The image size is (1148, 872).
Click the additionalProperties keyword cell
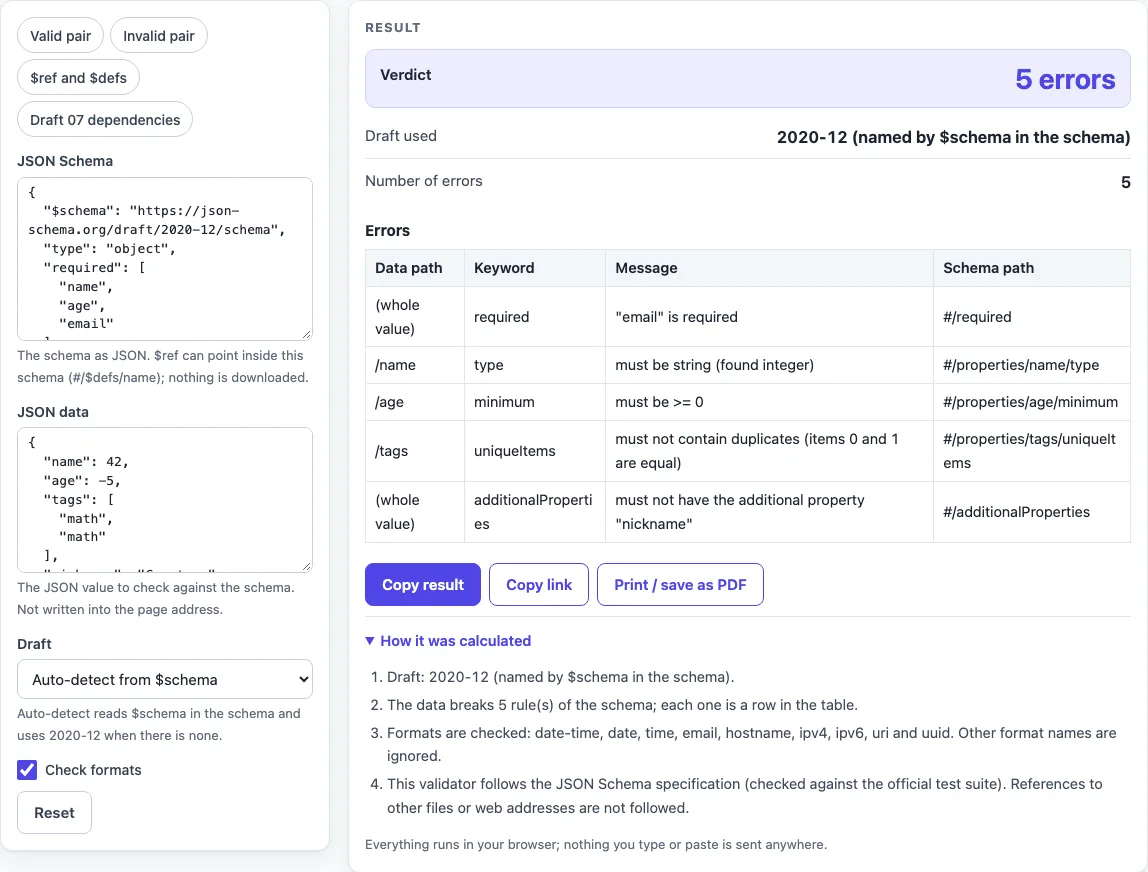[535, 512]
